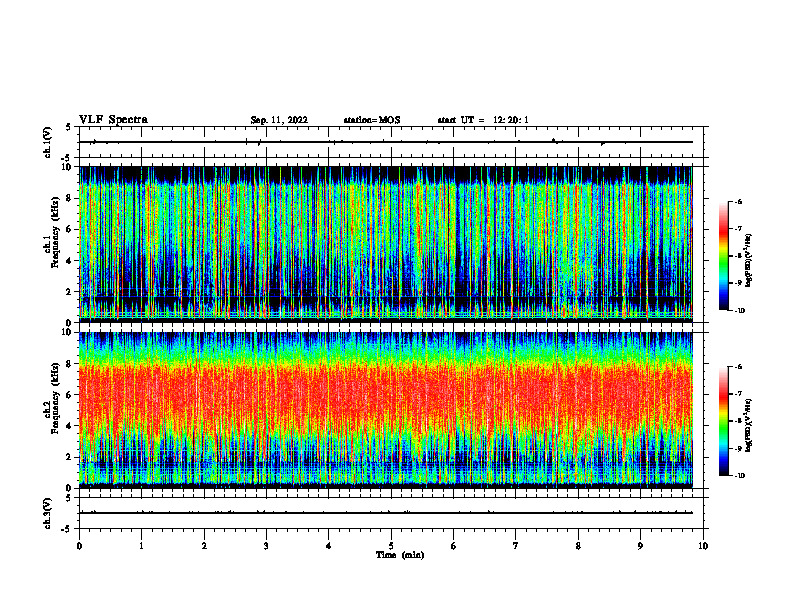Viewport: 792px width, 612px height.
Task: Click the "-7" tick on ch.1 color bar
Action: (x=738, y=229)
